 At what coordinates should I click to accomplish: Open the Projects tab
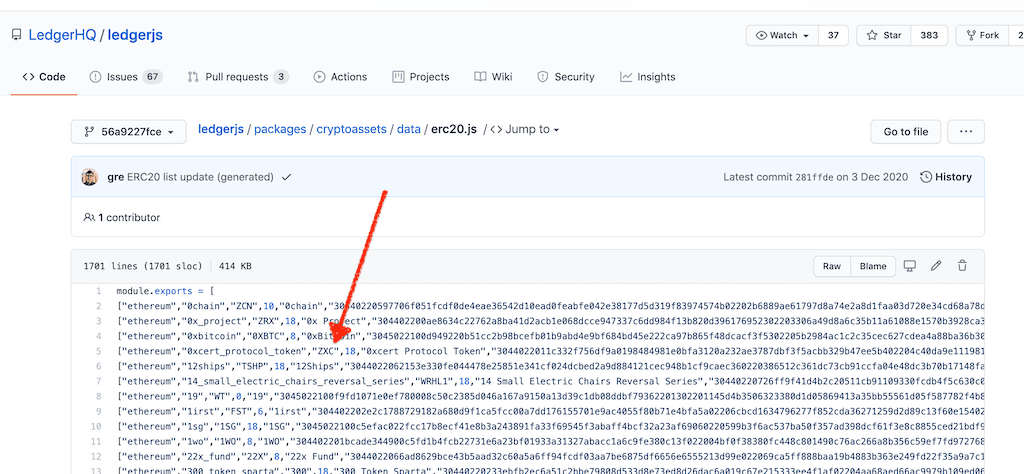tap(421, 77)
